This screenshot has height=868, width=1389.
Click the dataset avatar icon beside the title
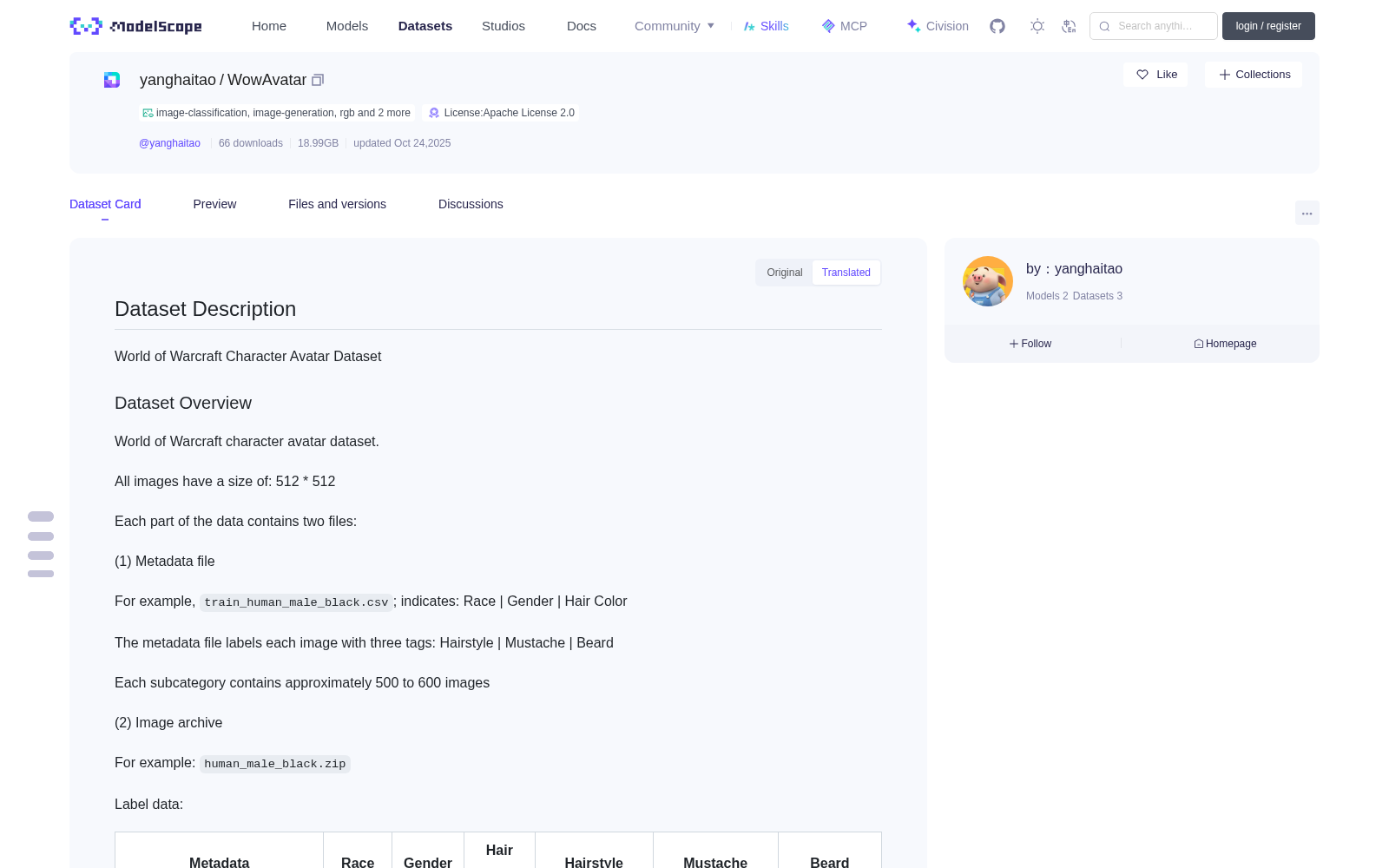click(x=112, y=80)
